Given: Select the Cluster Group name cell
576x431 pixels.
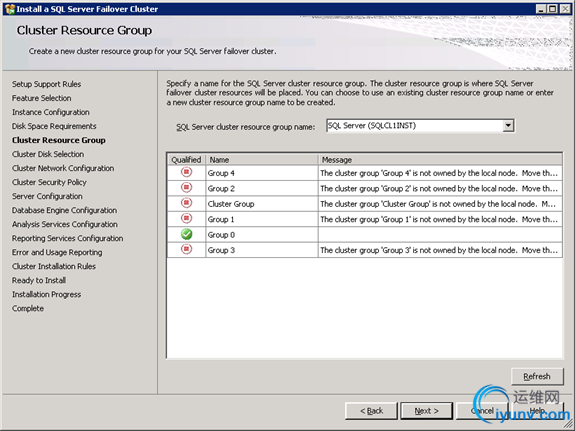Looking at the screenshot, I should pyautogui.click(x=262, y=204).
